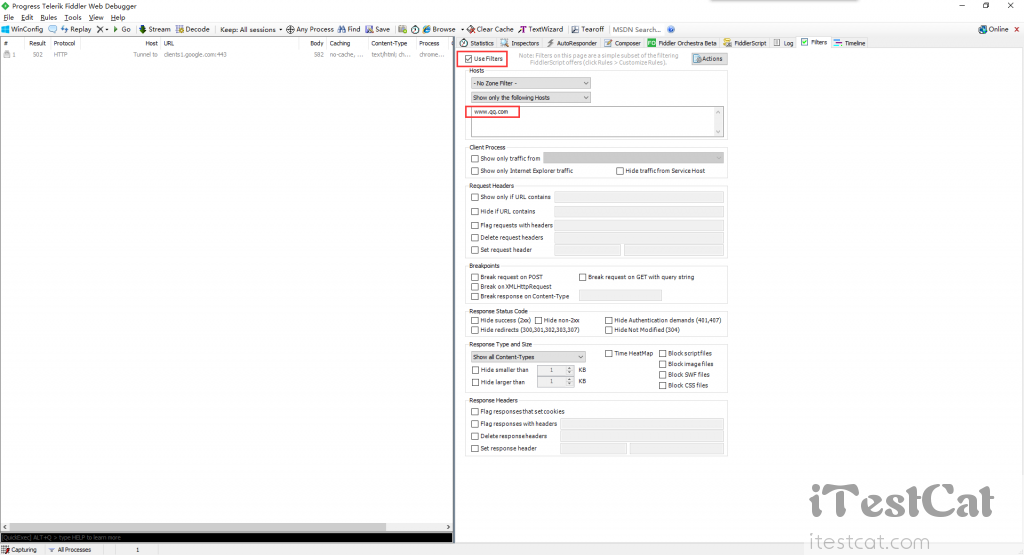Screen dimensions: 1024x555
Task: Open the Statistics tab
Action: click(477, 43)
